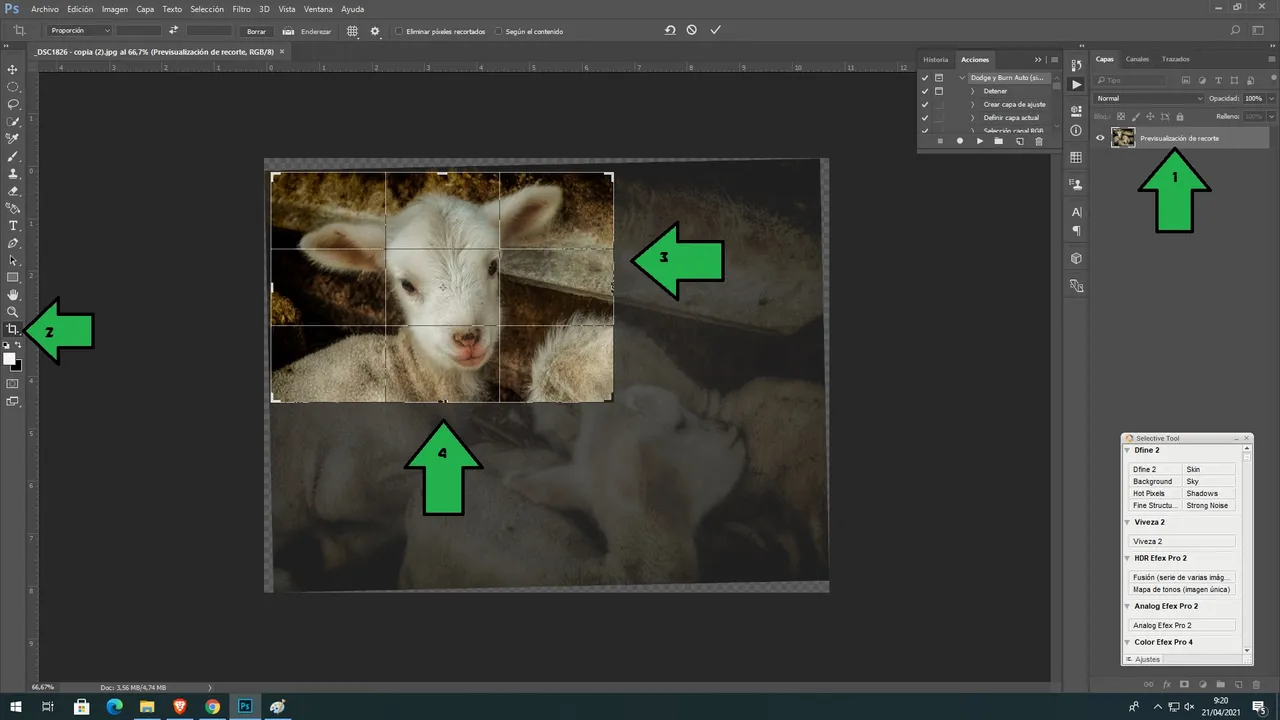Screen dimensions: 1280x720
Task: Expand the Detener action step
Action: [972, 91]
